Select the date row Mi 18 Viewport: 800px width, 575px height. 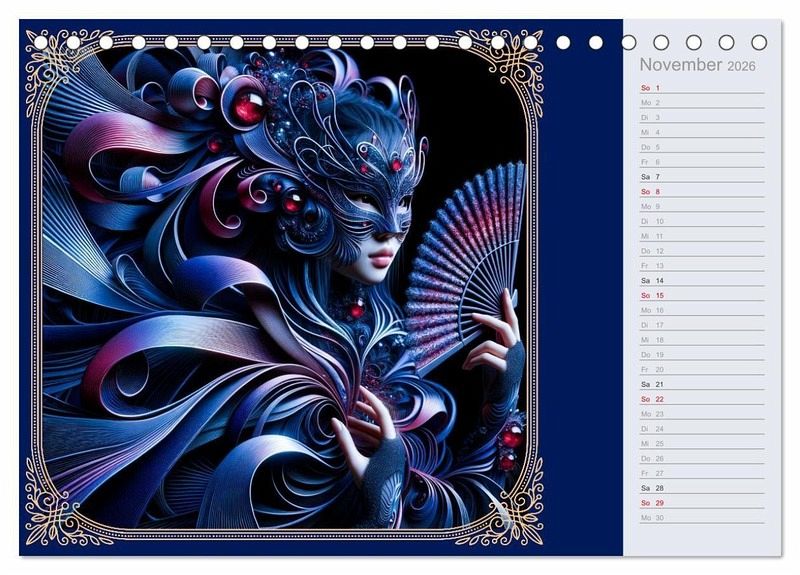point(702,339)
